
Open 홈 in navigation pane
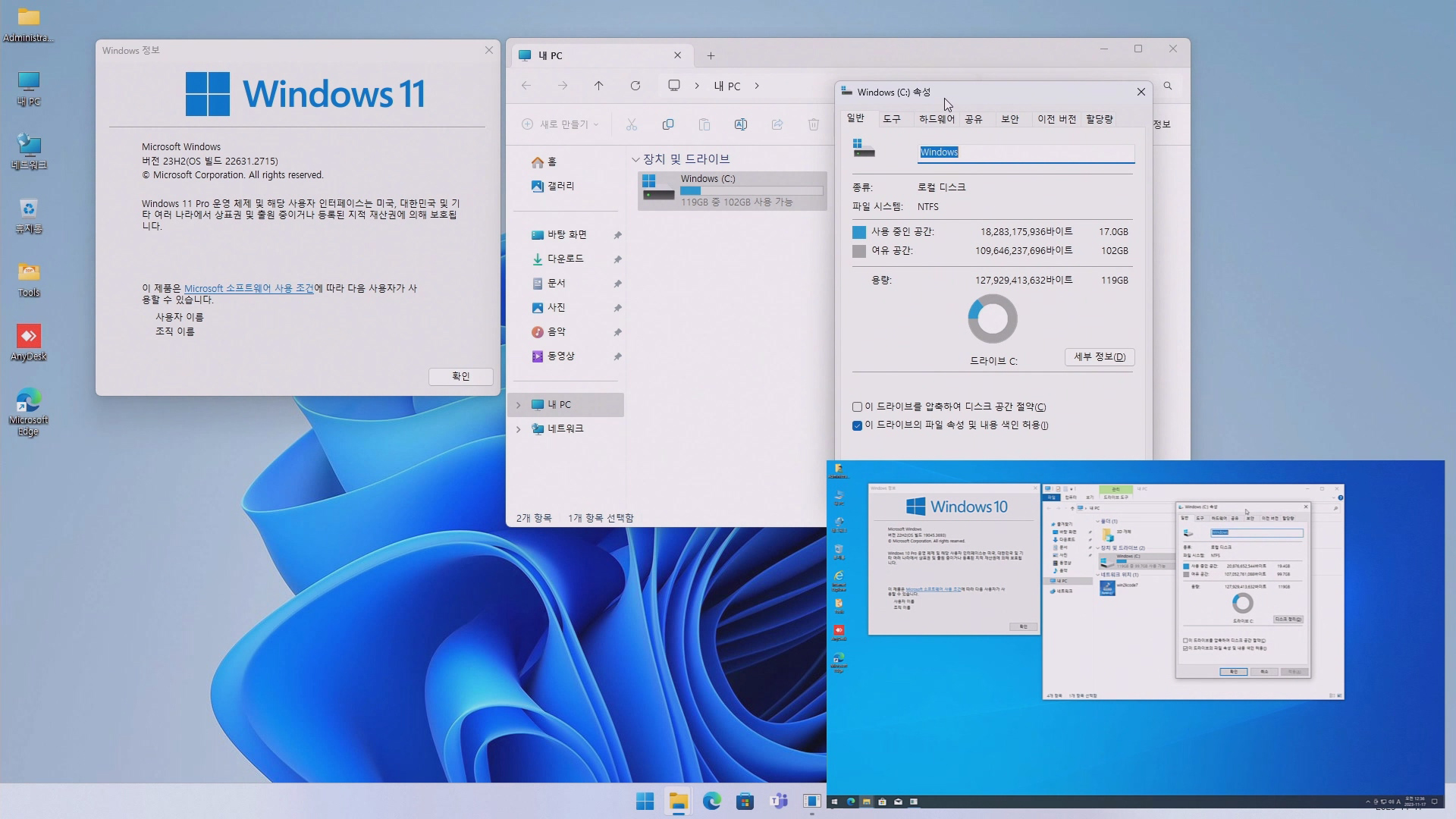point(544,162)
